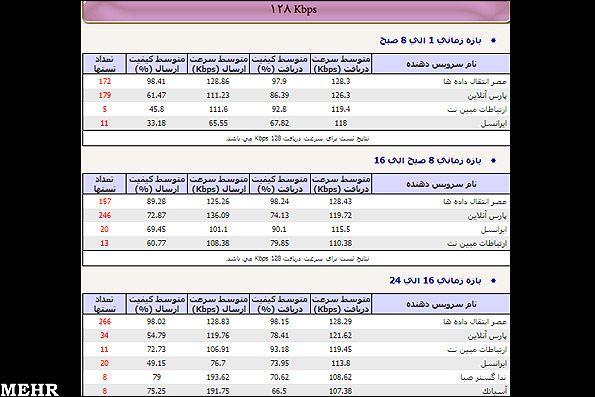595x397 pixels.
Task: Select the receive quality value 98.24
Action: [x=279, y=201]
